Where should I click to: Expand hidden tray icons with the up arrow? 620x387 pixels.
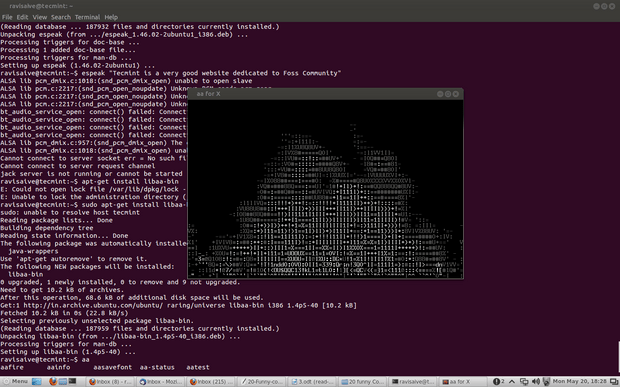coord(512,381)
